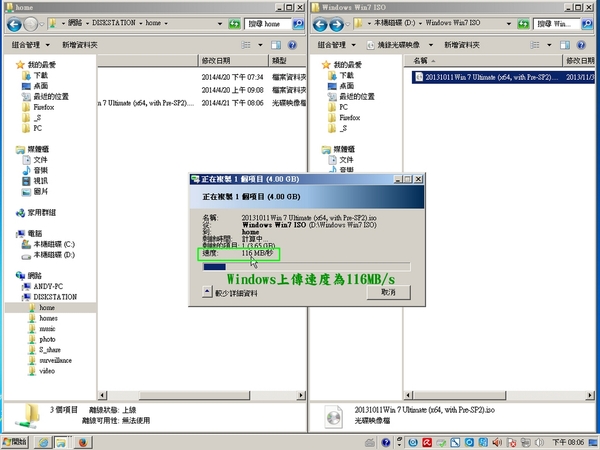Select 下載 in home window favorites

click(x=41, y=75)
